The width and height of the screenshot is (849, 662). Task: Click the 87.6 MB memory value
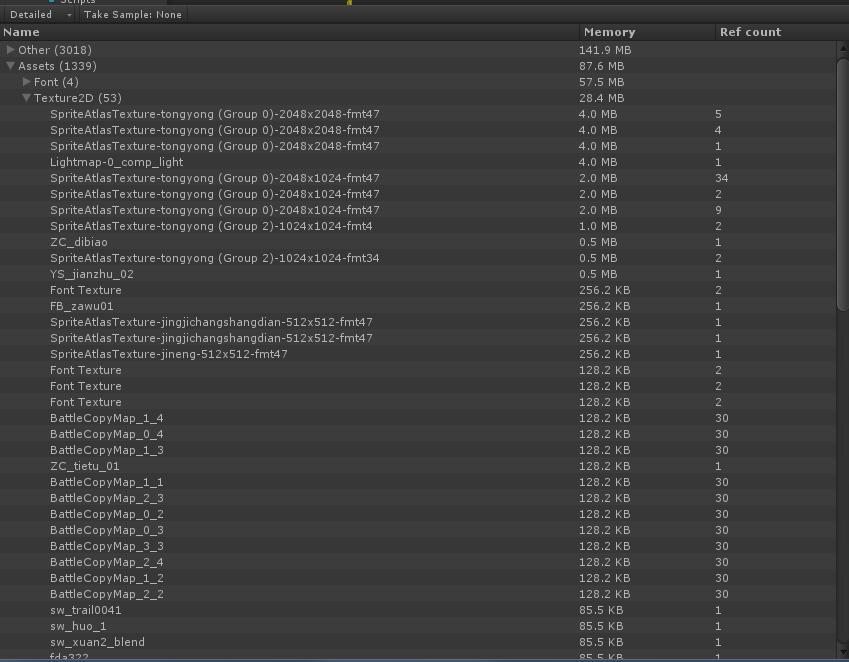coord(601,66)
